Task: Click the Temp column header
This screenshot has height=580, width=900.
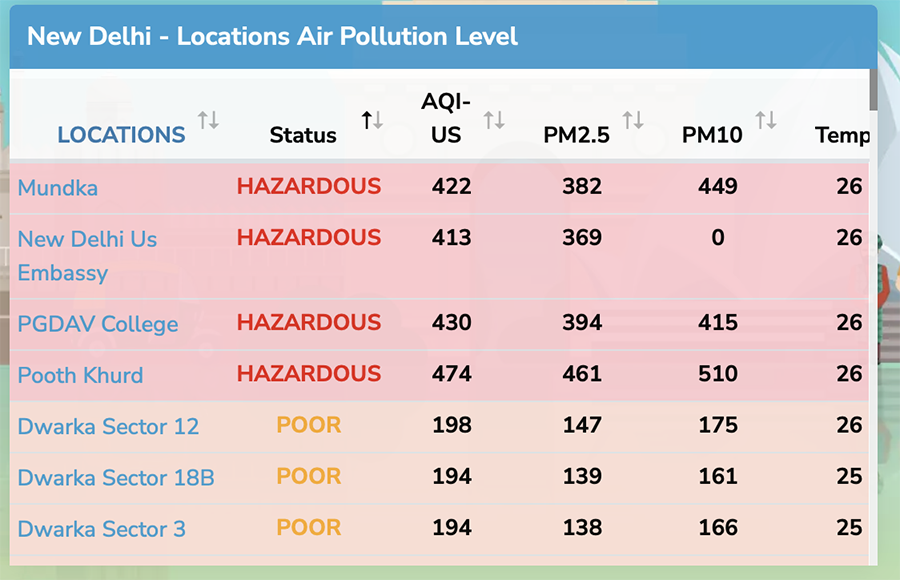Action: [x=842, y=135]
